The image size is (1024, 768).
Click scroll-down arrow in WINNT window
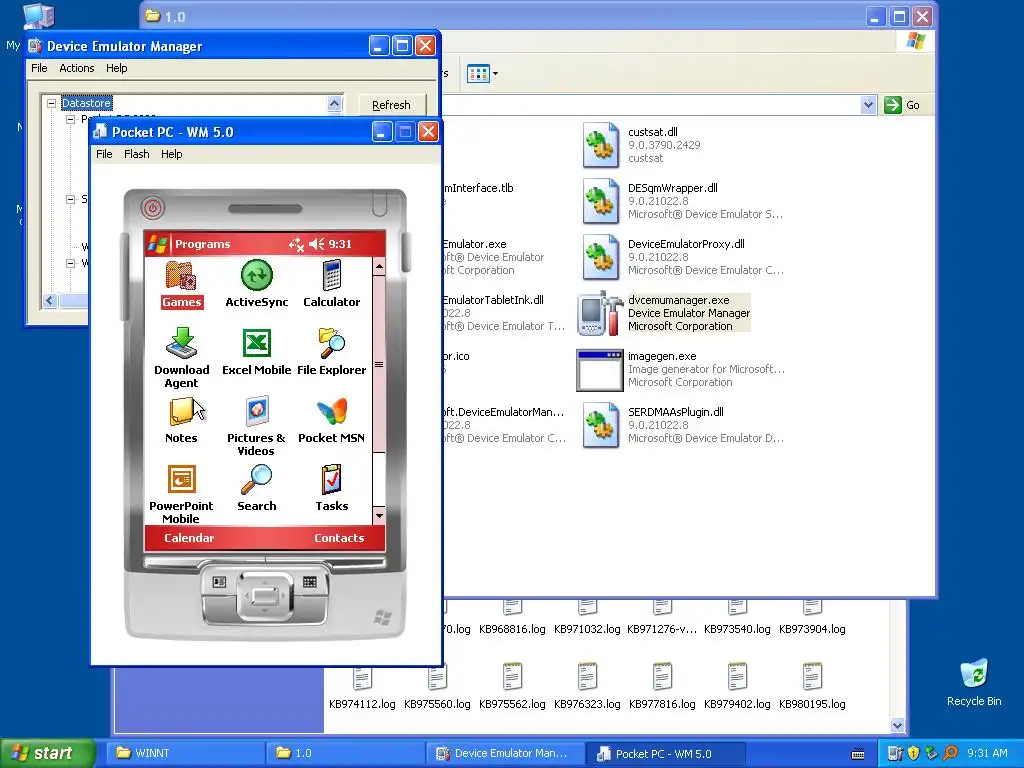(898, 725)
